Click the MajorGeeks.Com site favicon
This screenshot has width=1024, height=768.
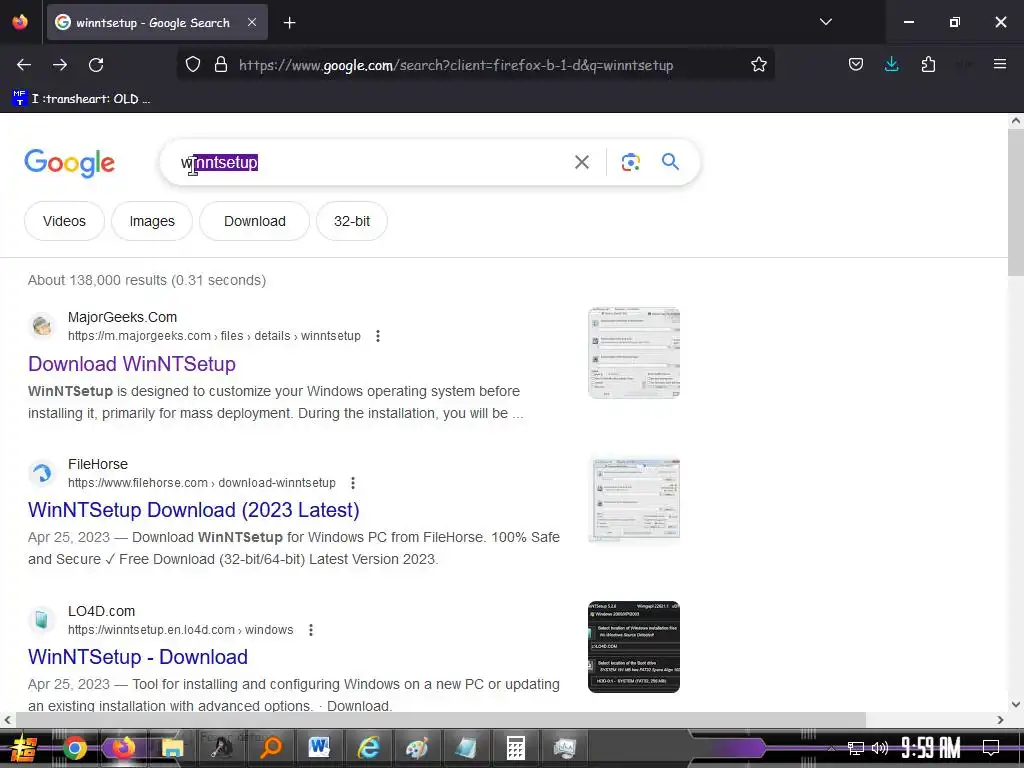click(42, 326)
